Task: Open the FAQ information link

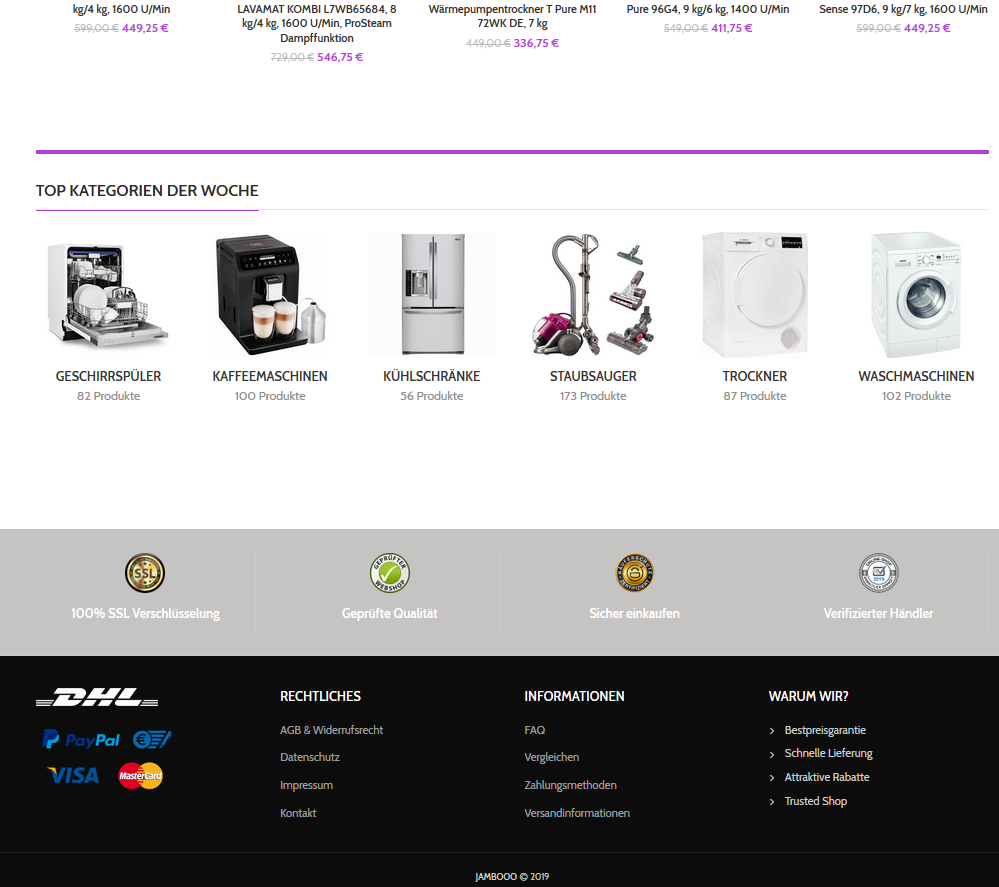Action: pos(535,730)
